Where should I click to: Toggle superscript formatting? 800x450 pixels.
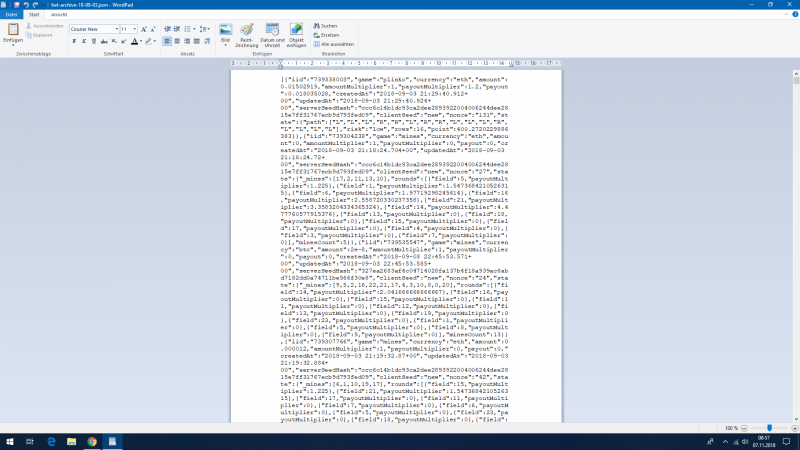[123, 41]
